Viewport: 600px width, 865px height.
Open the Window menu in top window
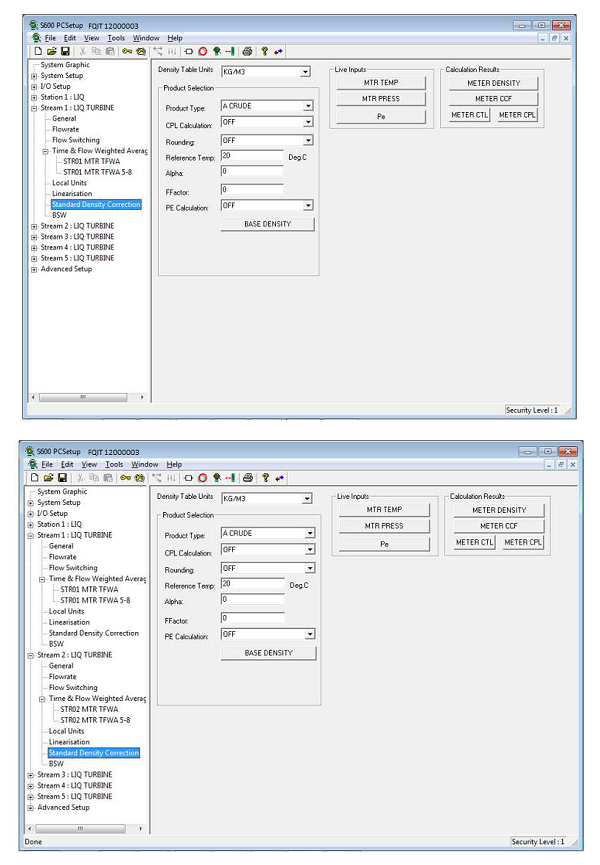[146, 38]
